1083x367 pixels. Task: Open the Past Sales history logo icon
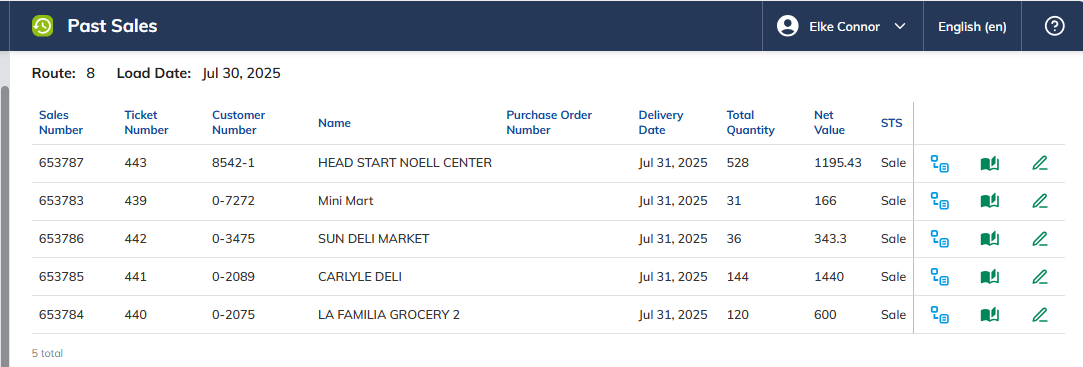[x=43, y=26]
